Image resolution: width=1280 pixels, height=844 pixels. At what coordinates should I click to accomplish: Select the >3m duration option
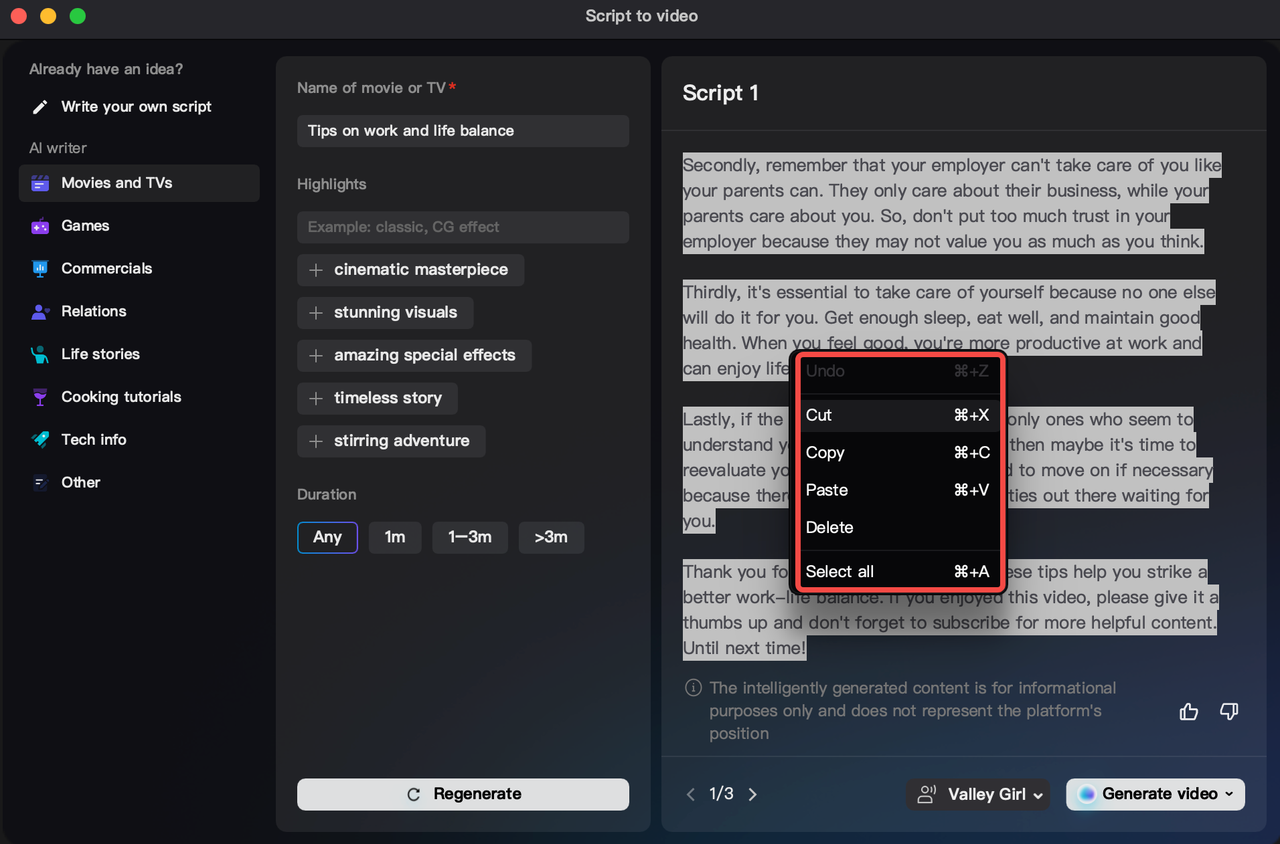(x=551, y=537)
